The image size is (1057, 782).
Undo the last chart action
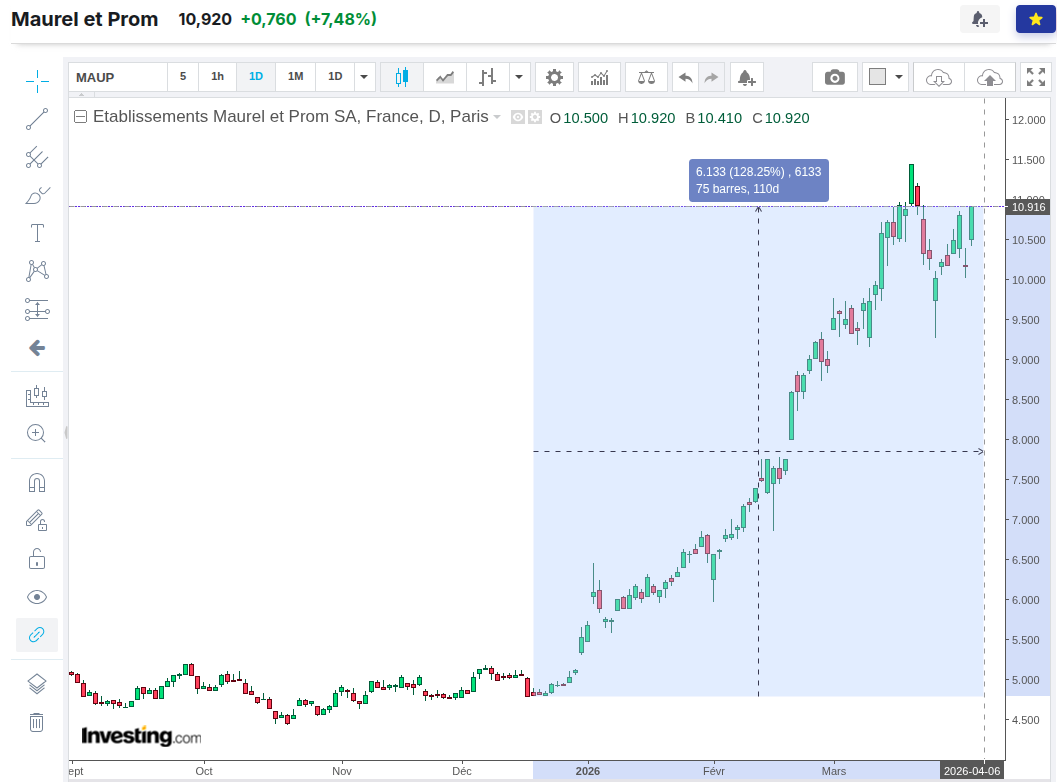coord(686,78)
